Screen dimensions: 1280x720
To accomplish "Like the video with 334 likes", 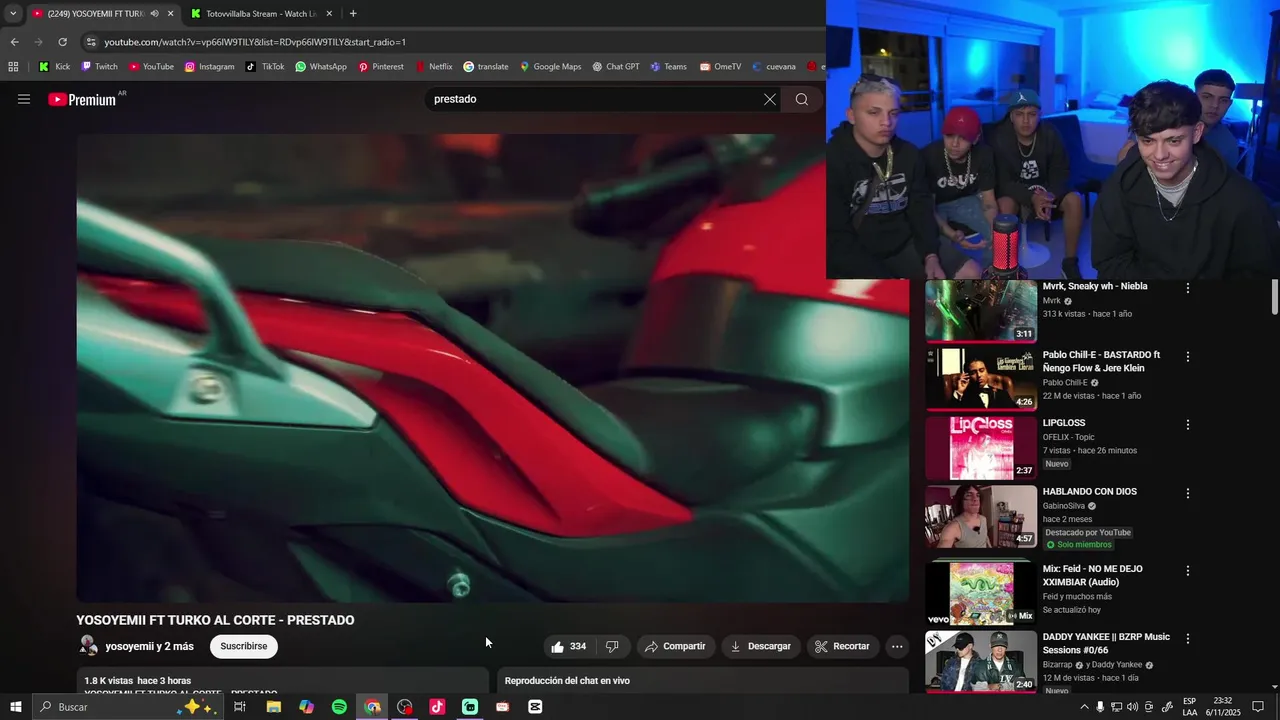I will (x=569, y=646).
